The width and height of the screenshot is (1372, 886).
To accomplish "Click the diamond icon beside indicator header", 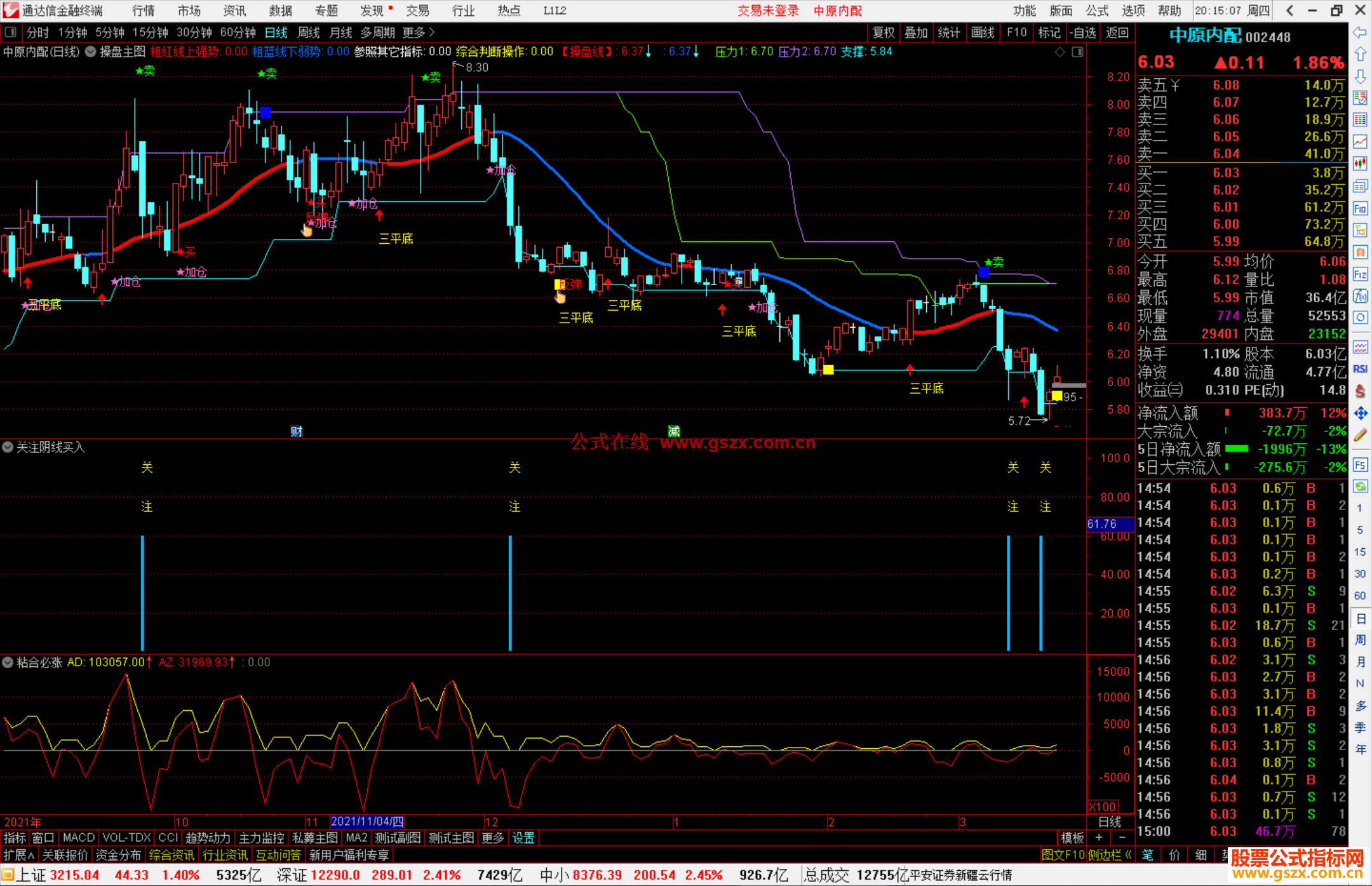I will tap(1059, 52).
